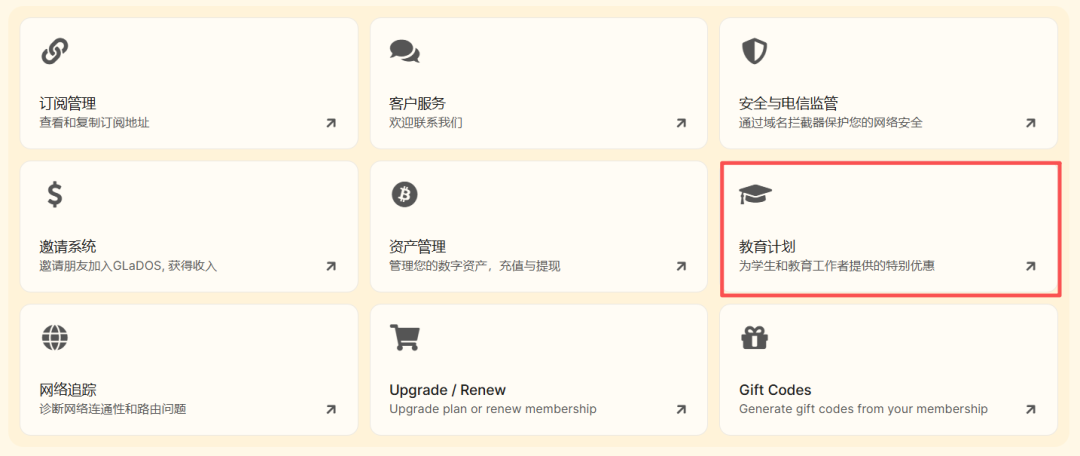Click the arrow on 邀请系统 card
Viewport: 1080px width, 456px height.
331,266
